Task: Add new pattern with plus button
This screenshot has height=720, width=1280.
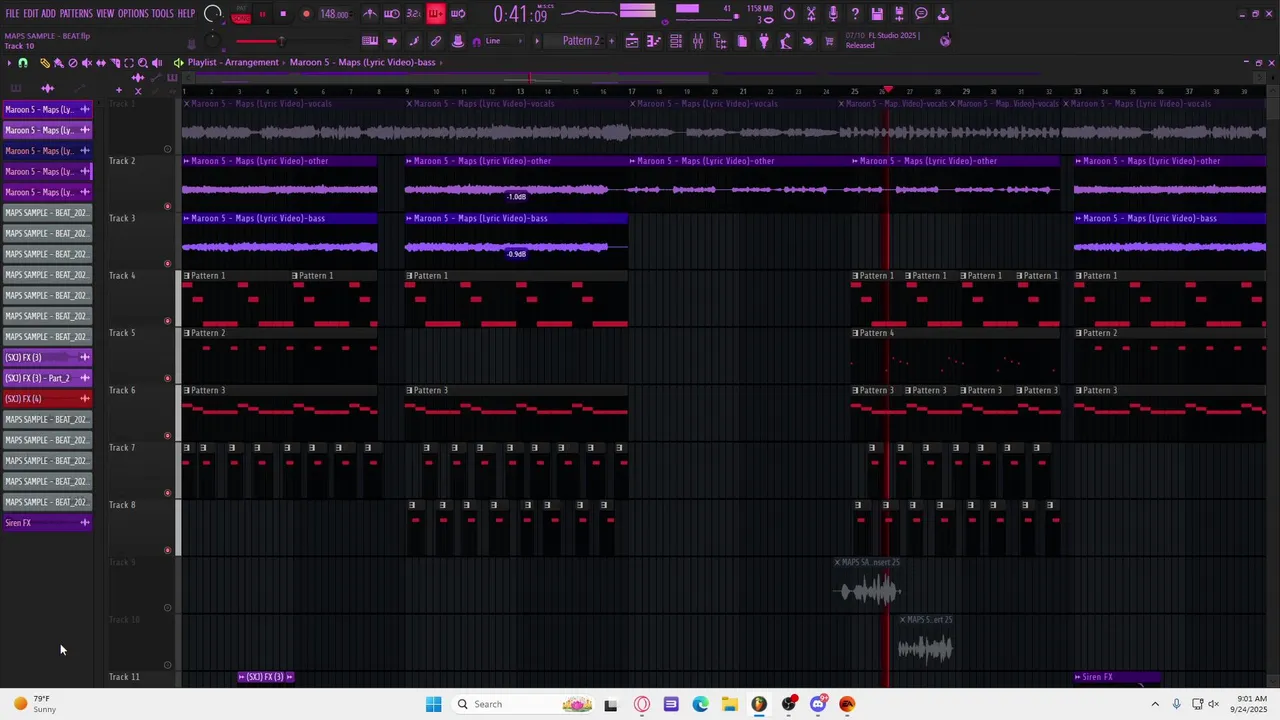Action: click(x=611, y=41)
